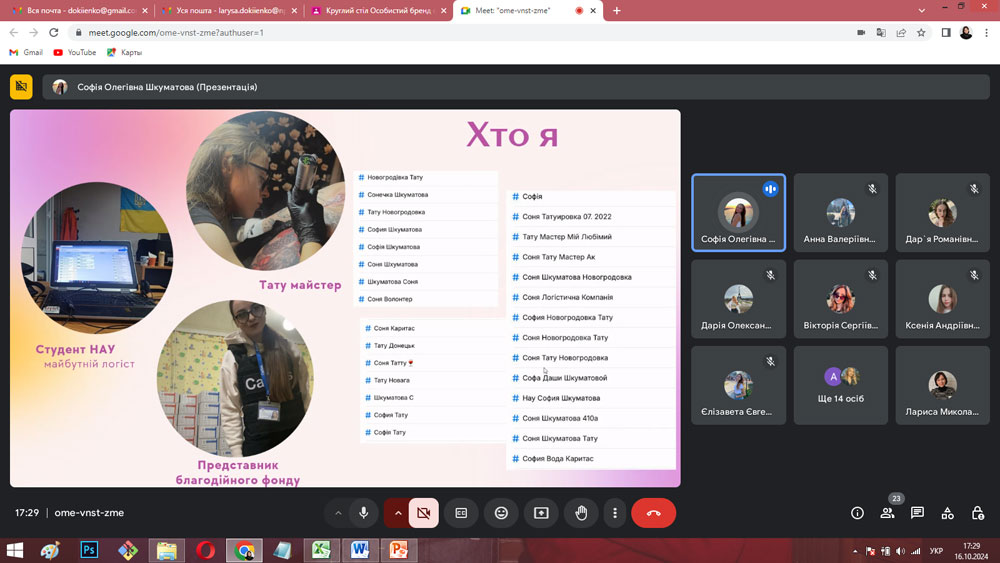Open meeting details info icon
Screen dimensions: 1000x563
pyautogui.click(x=857, y=513)
